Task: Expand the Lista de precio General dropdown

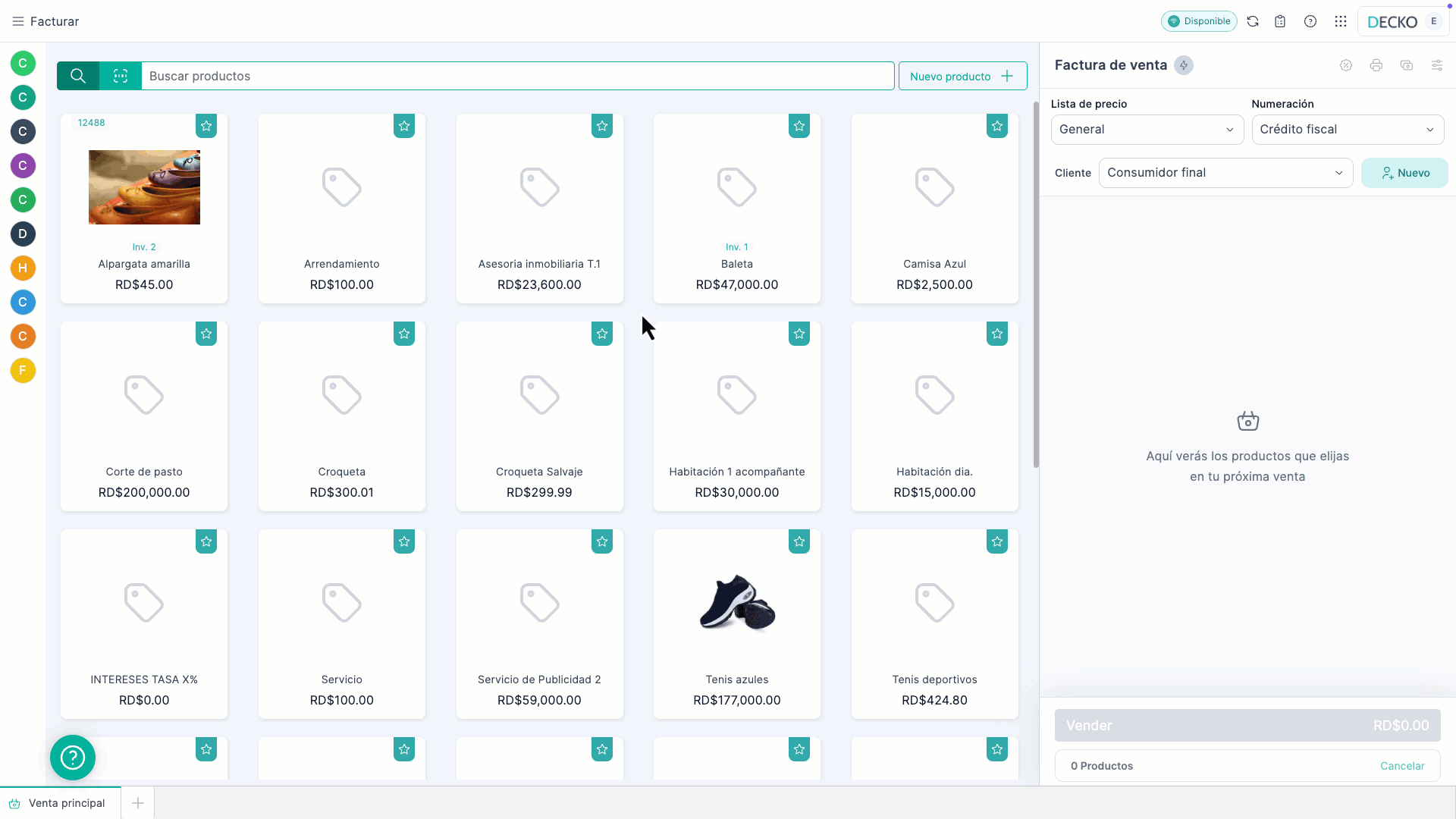Action: pyautogui.click(x=1147, y=130)
